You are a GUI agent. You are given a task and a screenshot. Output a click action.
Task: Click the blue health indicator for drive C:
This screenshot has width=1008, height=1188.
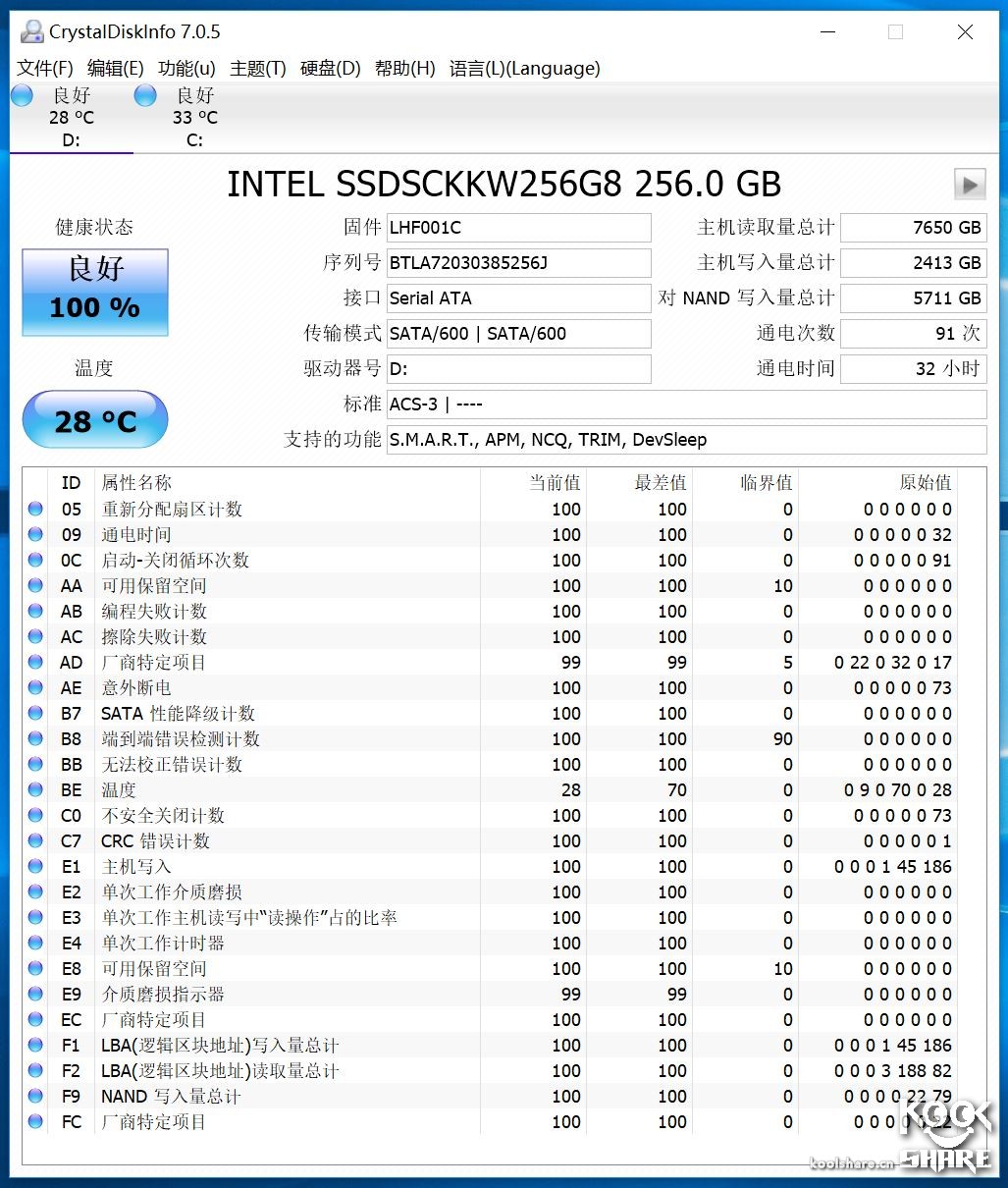[x=144, y=94]
